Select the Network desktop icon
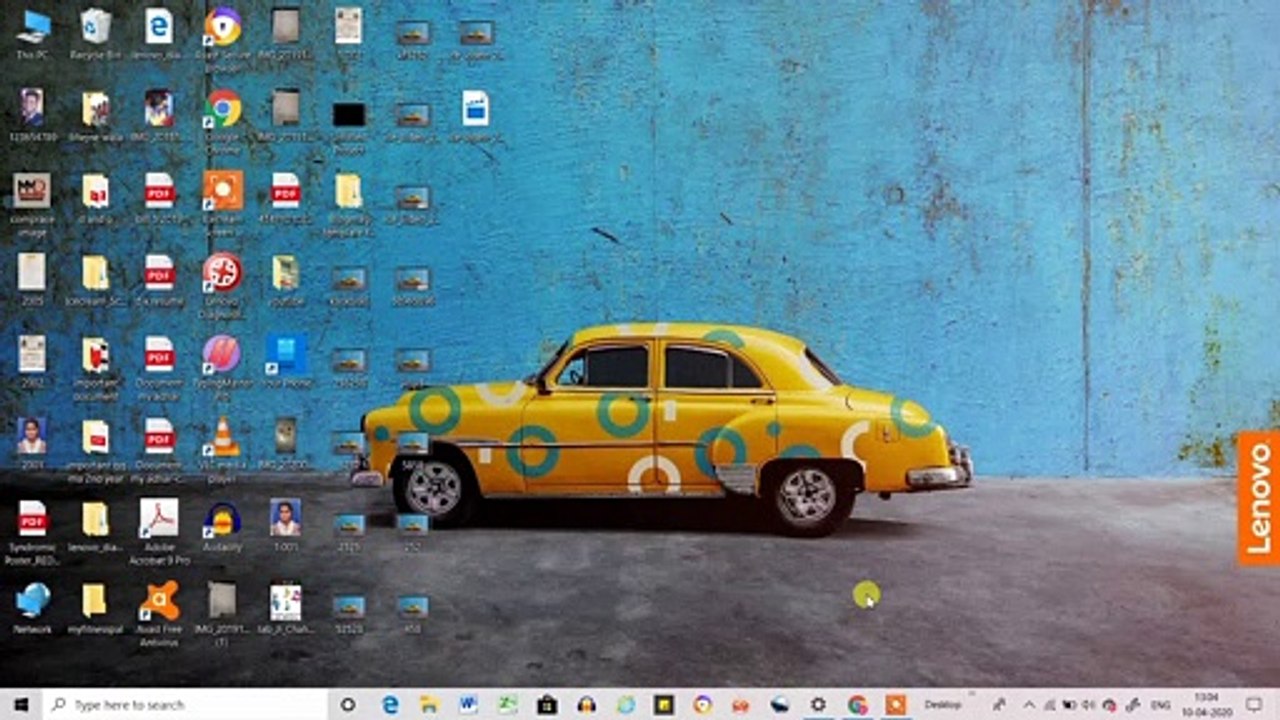This screenshot has width=1280, height=720. point(32,608)
